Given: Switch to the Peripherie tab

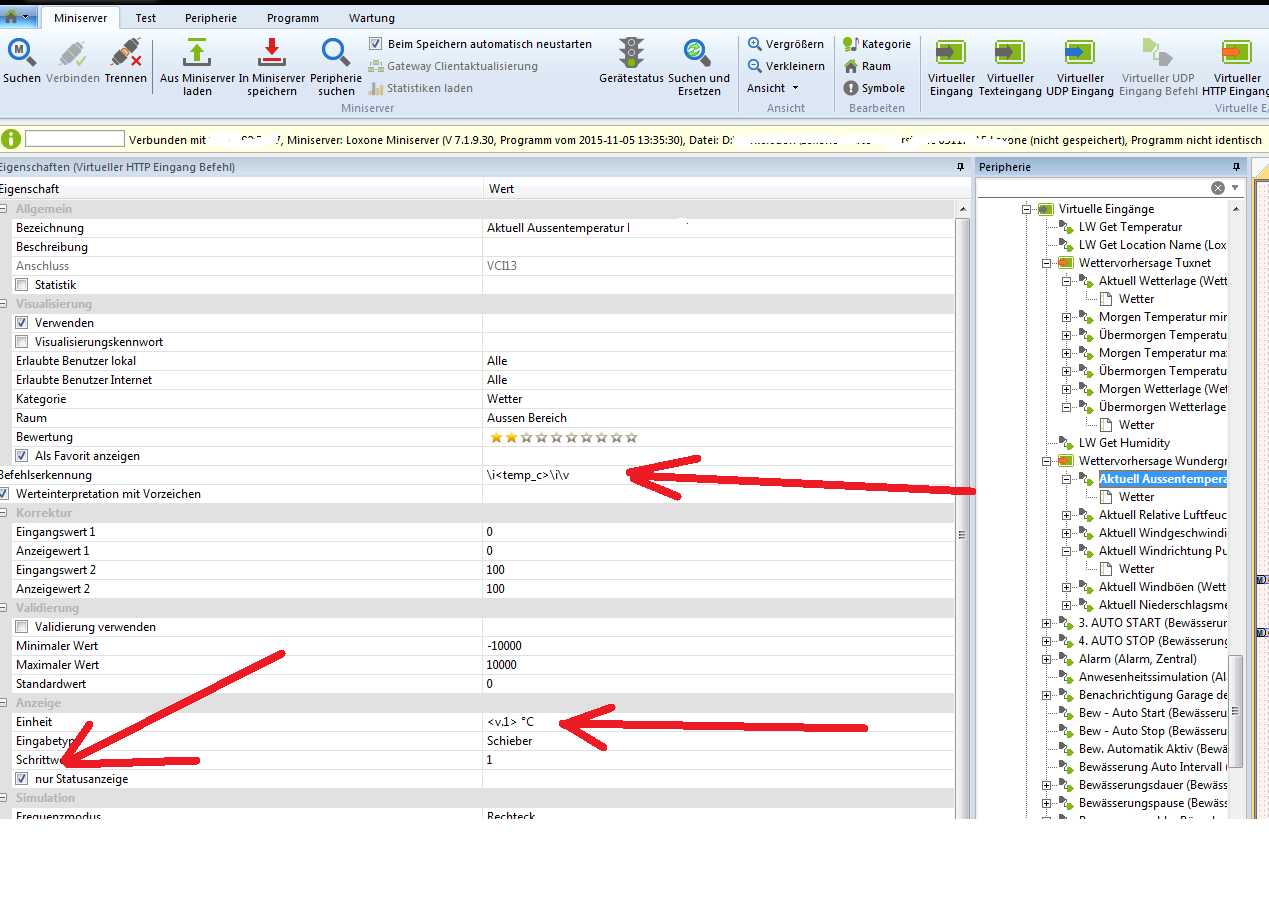Looking at the screenshot, I should (x=211, y=18).
